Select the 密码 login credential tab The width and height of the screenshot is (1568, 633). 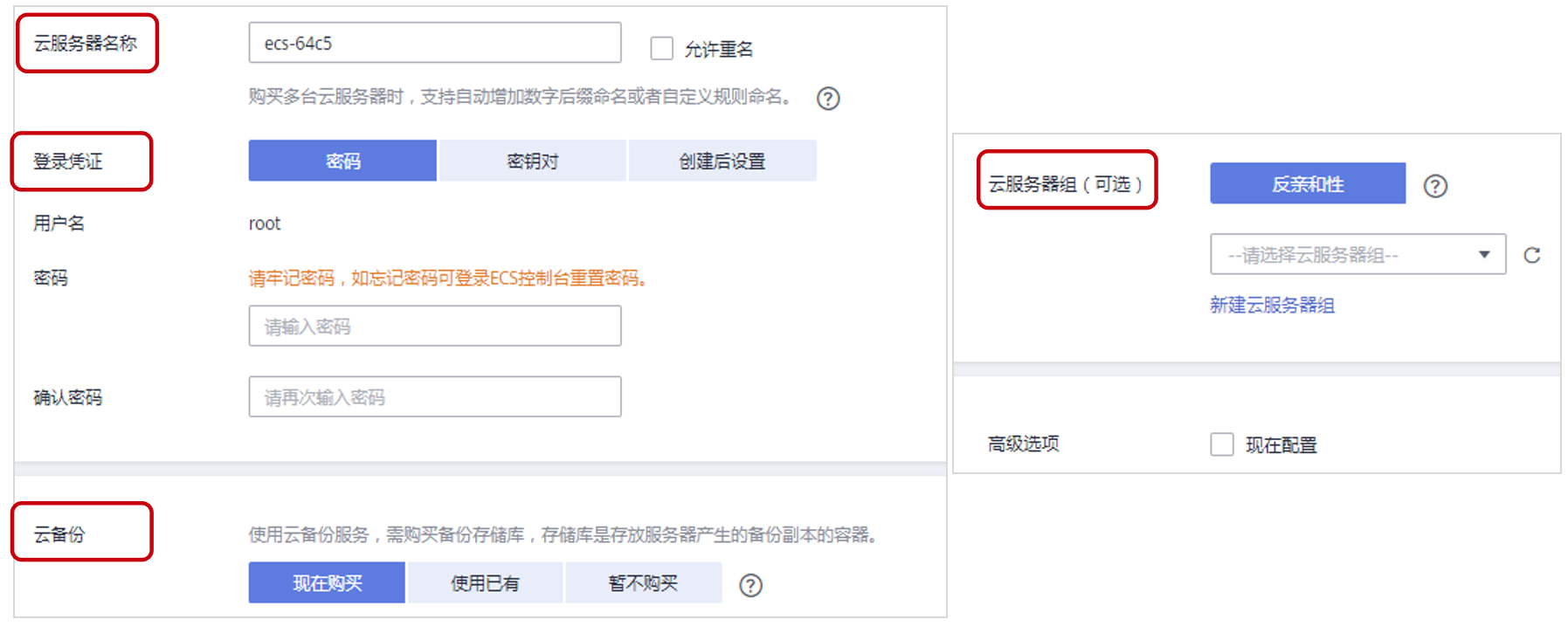tap(342, 161)
